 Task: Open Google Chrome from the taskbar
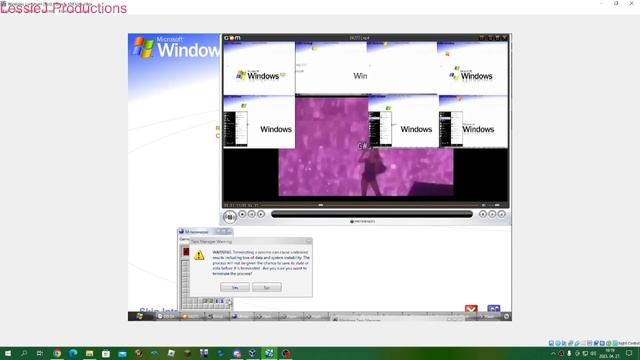coord(57,353)
